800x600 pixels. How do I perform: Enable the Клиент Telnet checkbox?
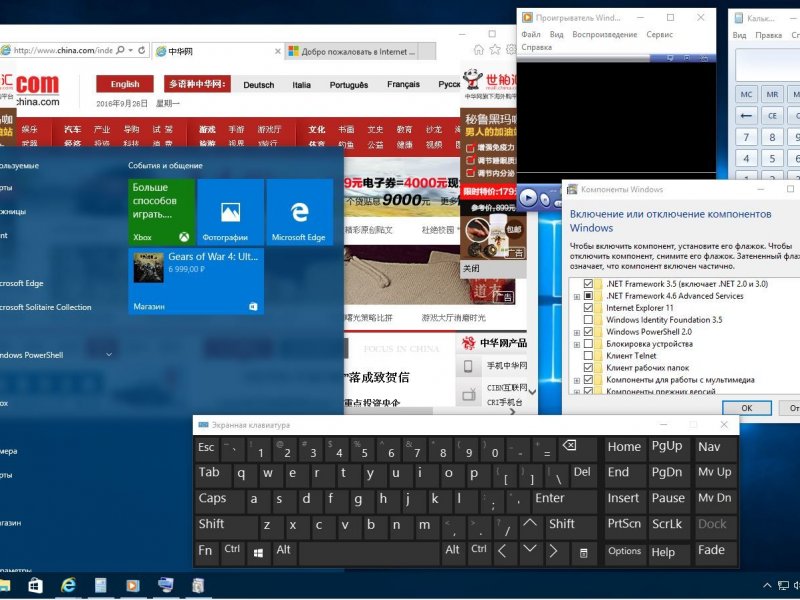click(588, 356)
